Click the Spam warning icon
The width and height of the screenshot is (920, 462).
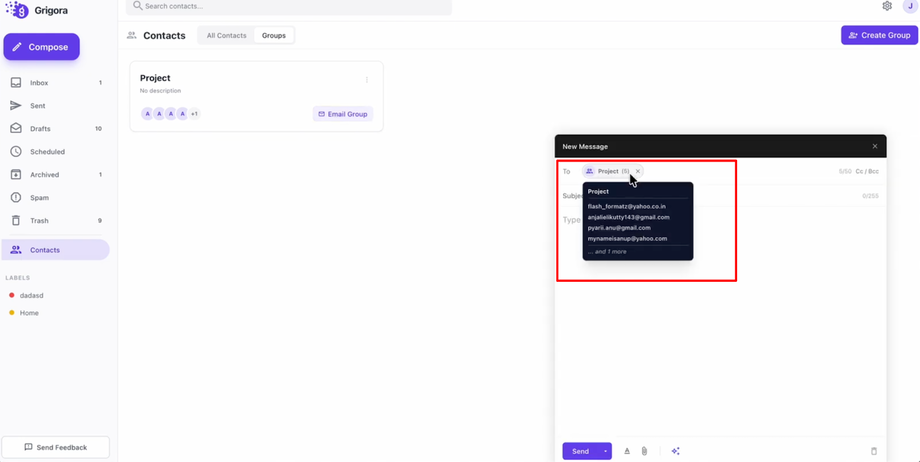coord(16,198)
